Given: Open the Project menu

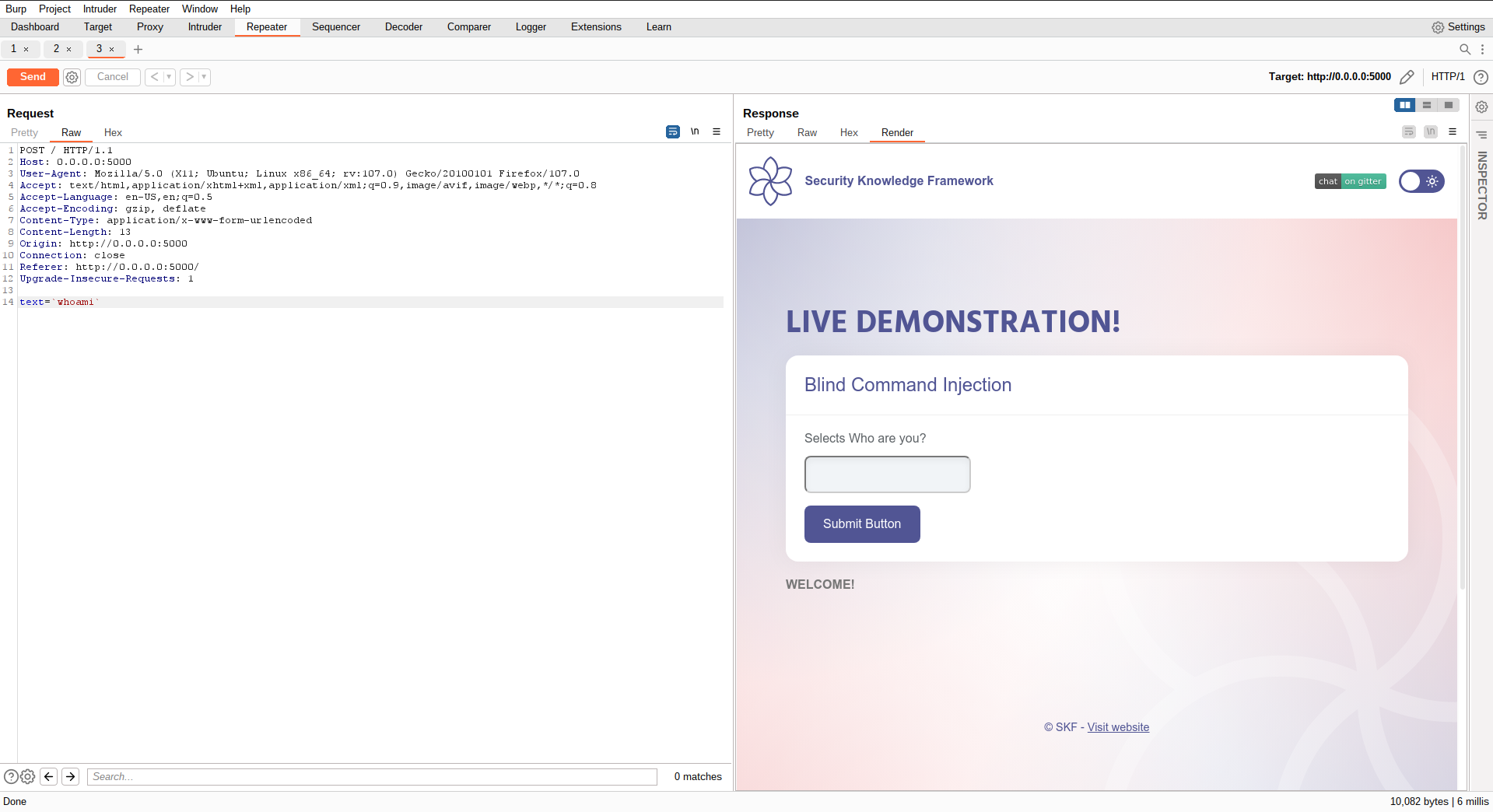Looking at the screenshot, I should pyautogui.click(x=54, y=9).
